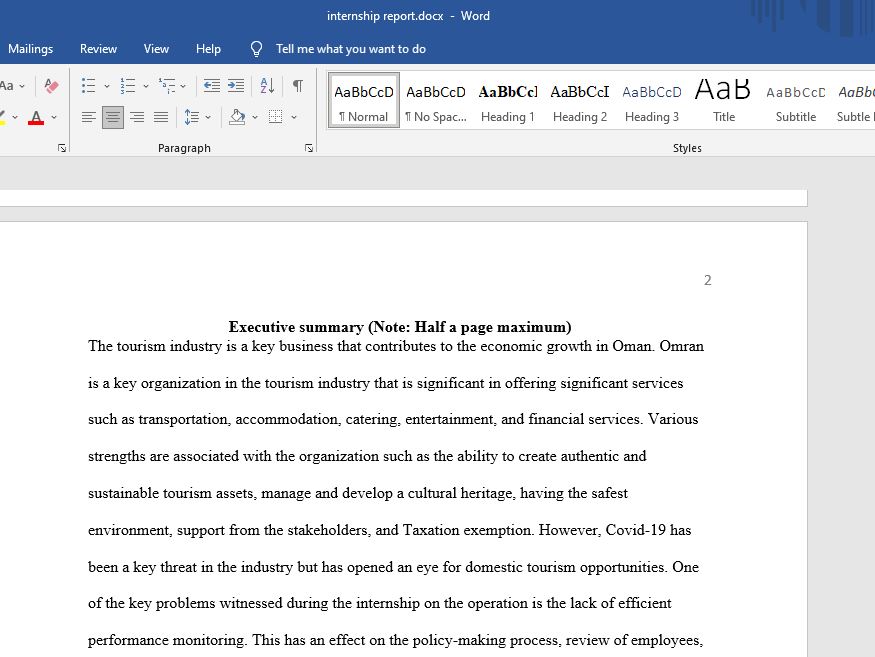Apply the No Spacing style

(x=436, y=100)
